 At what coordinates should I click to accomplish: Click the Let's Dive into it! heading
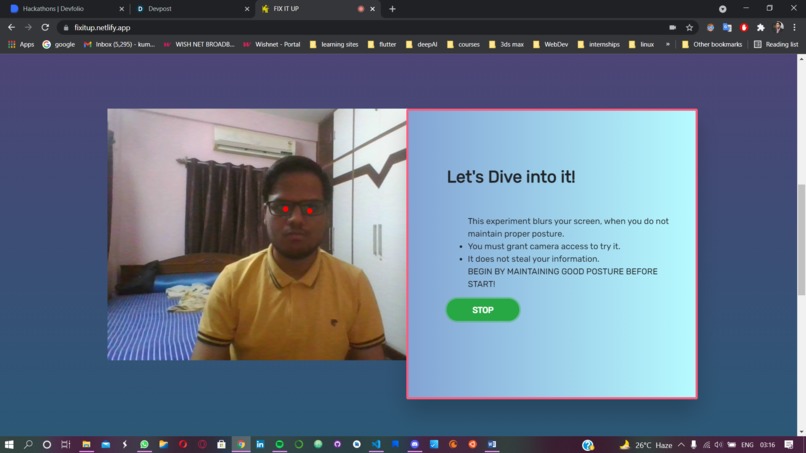511,177
